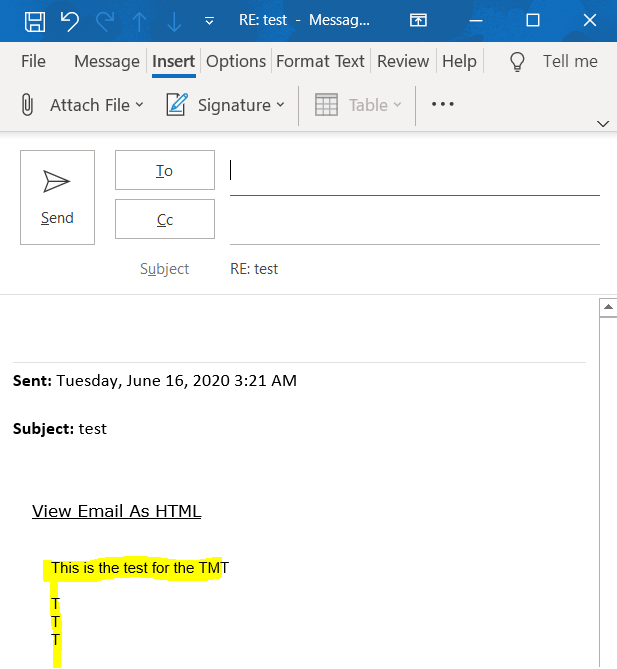Click the Attach File paperclip icon

28,105
